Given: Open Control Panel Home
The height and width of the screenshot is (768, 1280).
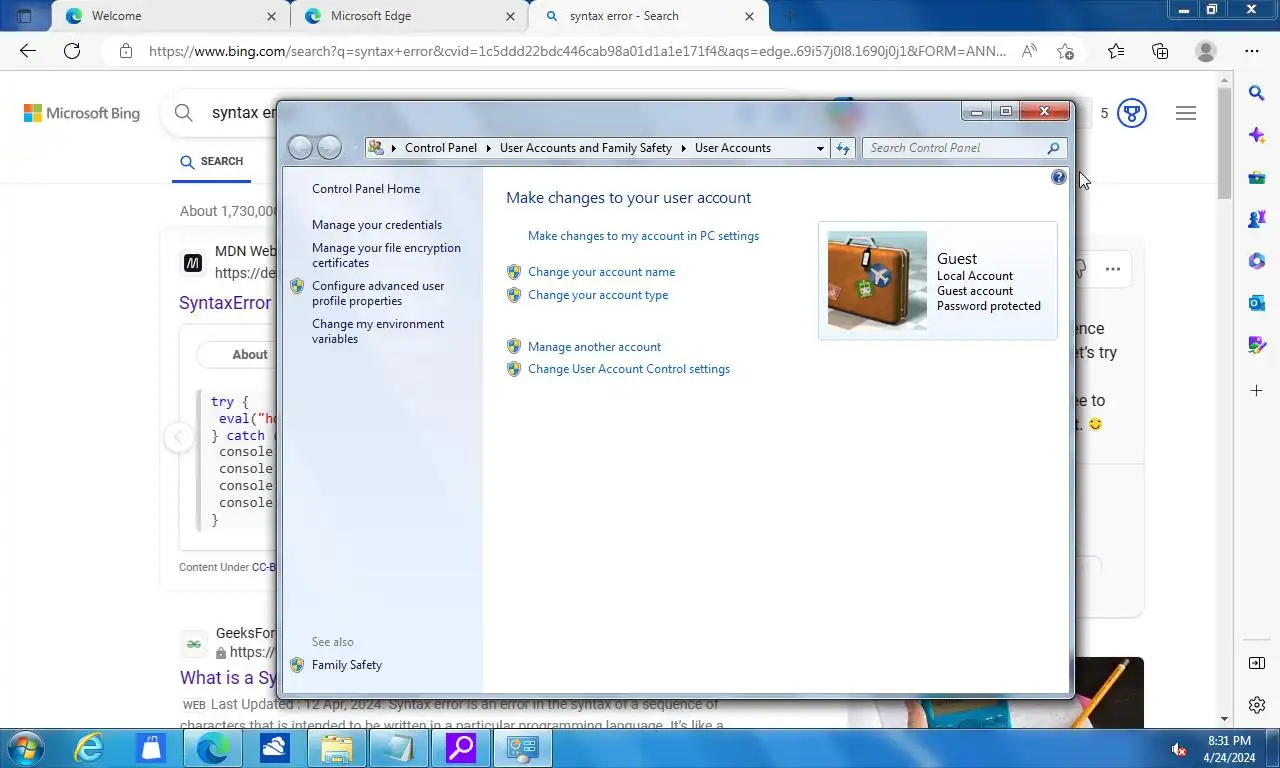Looking at the screenshot, I should tap(366, 189).
